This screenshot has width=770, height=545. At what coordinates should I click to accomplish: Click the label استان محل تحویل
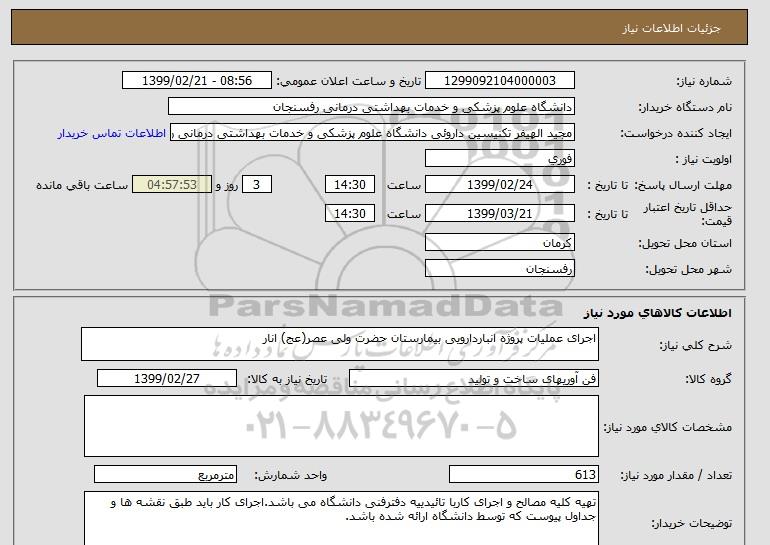click(685, 244)
